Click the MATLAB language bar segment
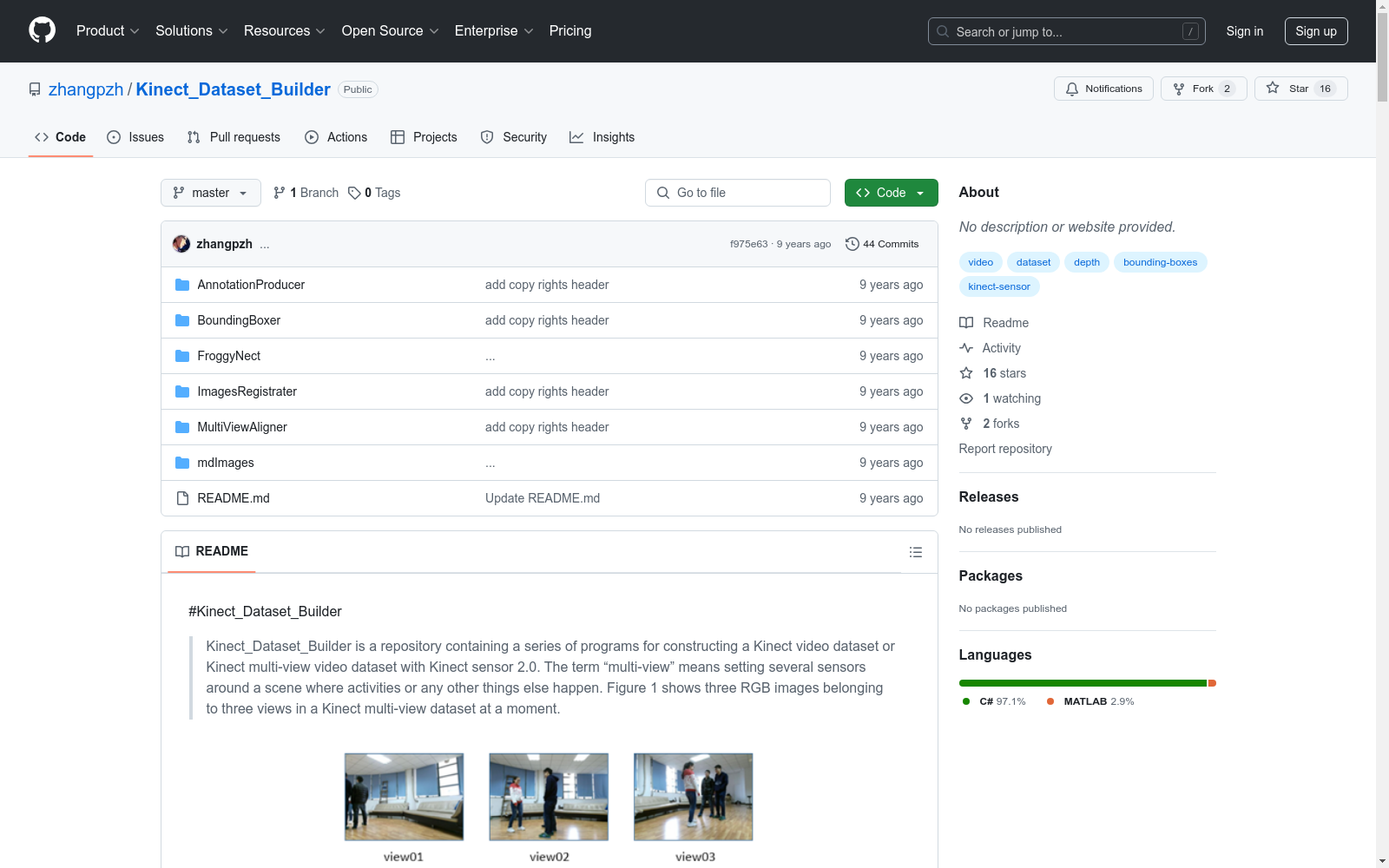1389x868 pixels. click(x=1213, y=683)
